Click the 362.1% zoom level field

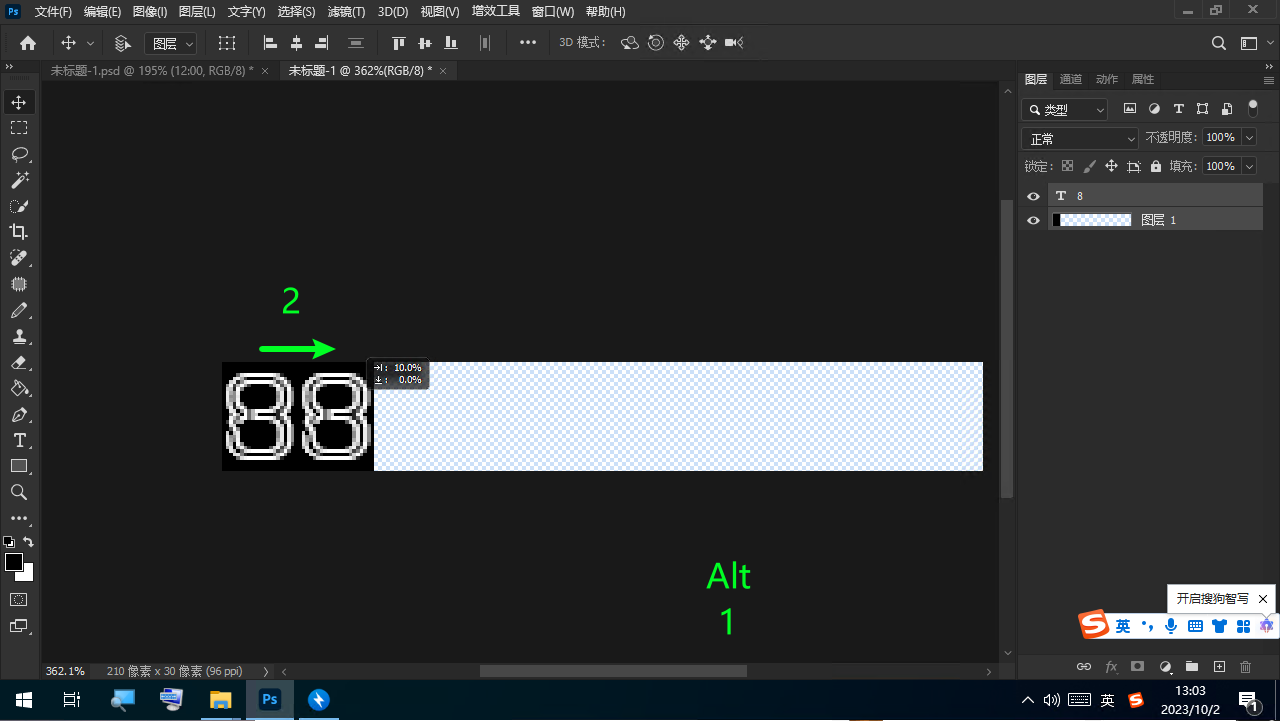(66, 671)
